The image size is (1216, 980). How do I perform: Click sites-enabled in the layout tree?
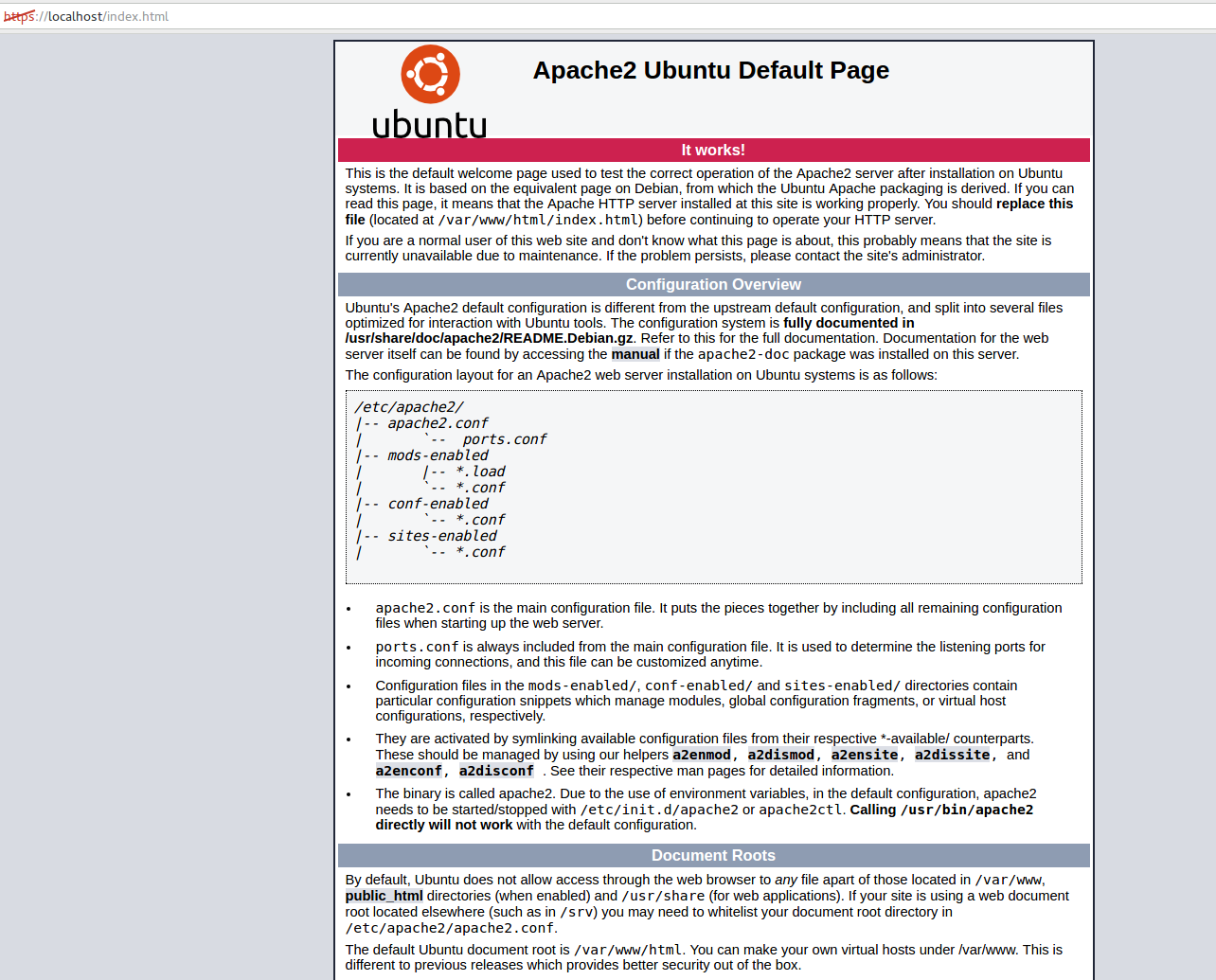pos(442,536)
